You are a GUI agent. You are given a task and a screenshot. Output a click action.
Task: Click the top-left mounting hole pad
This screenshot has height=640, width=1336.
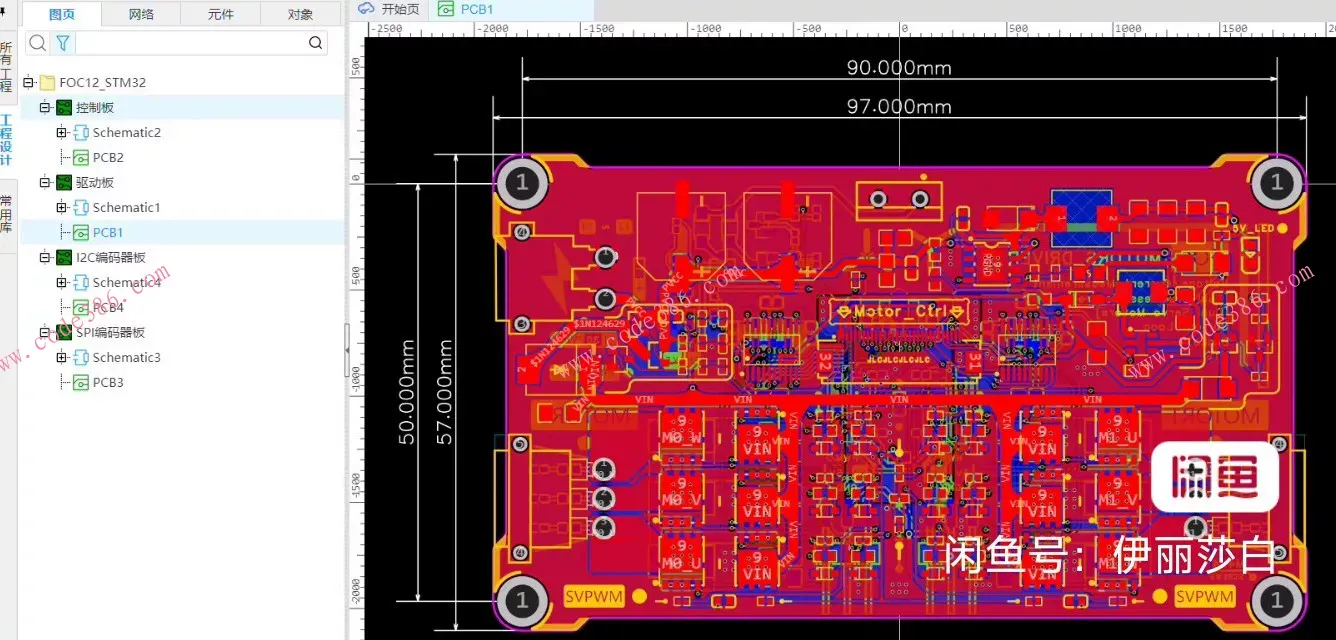coord(520,183)
